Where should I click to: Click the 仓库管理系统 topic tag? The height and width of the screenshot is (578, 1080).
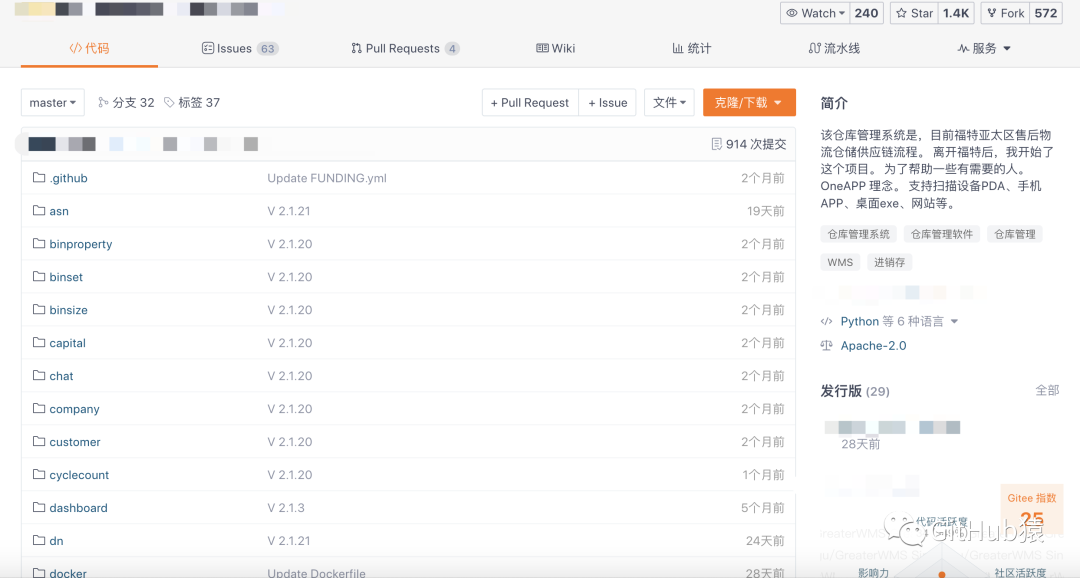click(858, 234)
